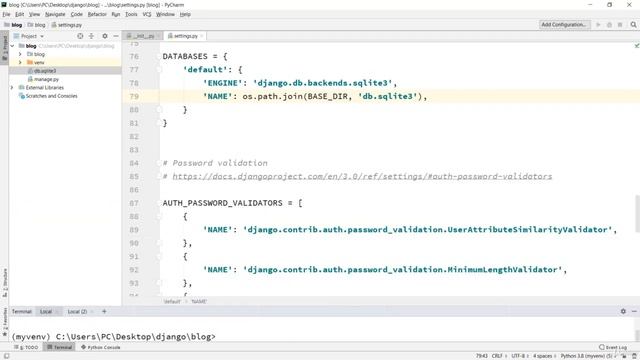Open the Window menu

(165, 14)
